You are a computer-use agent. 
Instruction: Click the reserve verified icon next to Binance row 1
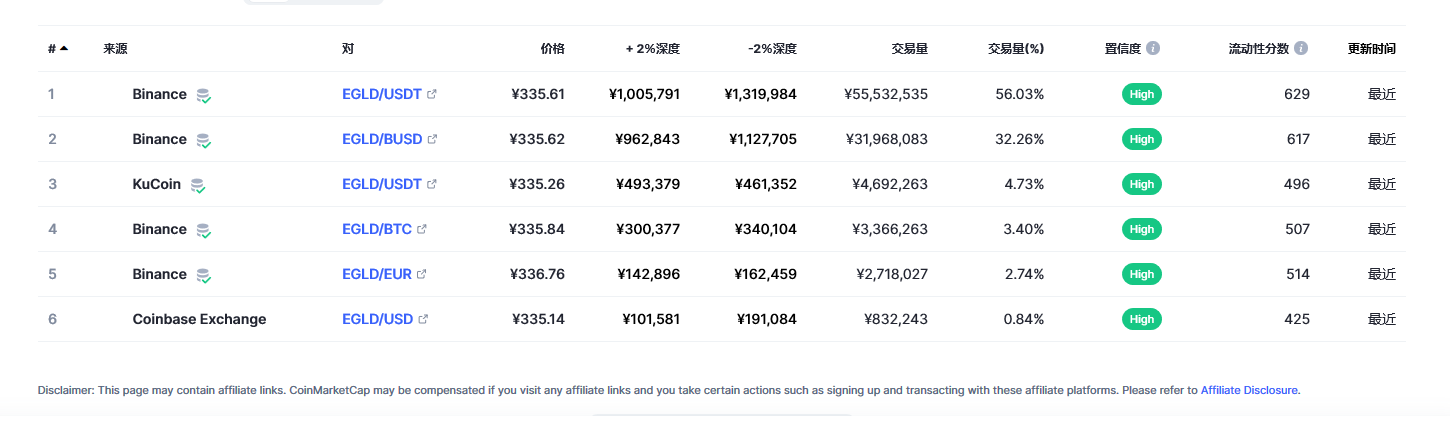pyautogui.click(x=203, y=95)
